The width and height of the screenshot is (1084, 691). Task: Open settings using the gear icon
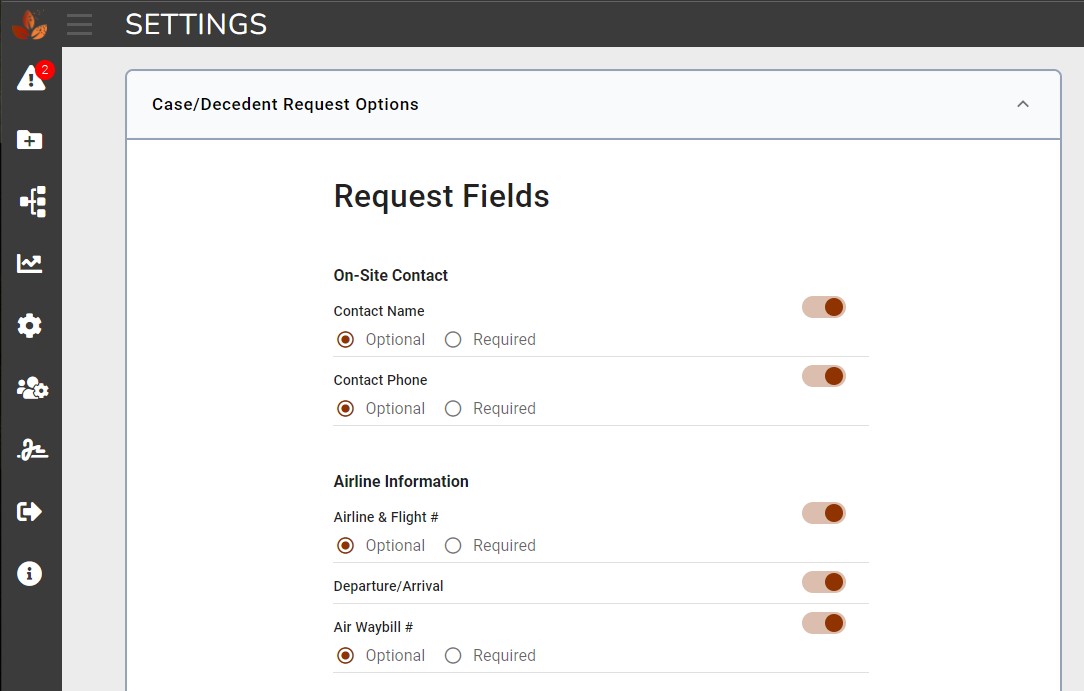[30, 325]
